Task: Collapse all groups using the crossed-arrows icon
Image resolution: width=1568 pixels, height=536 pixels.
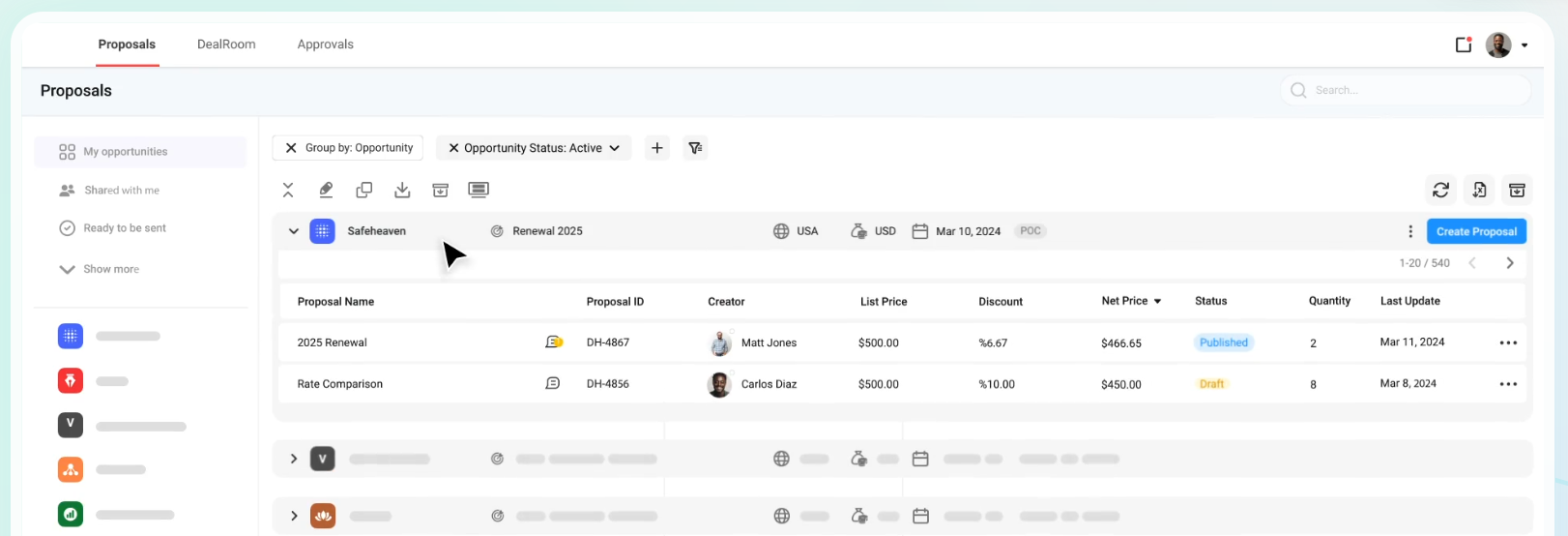Action: tap(288, 190)
